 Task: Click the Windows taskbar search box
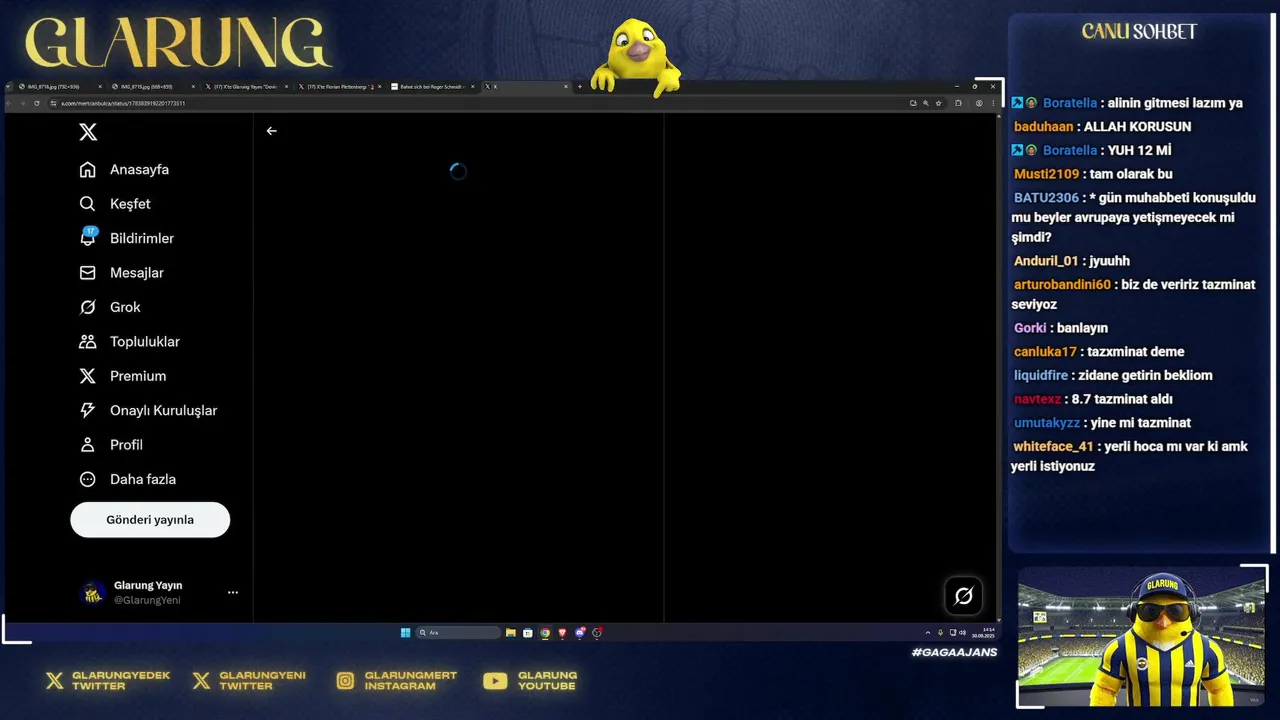pos(459,632)
